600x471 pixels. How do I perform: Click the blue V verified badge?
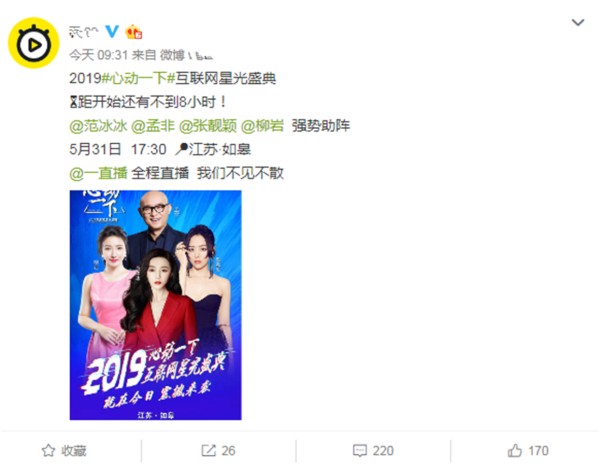[112, 32]
